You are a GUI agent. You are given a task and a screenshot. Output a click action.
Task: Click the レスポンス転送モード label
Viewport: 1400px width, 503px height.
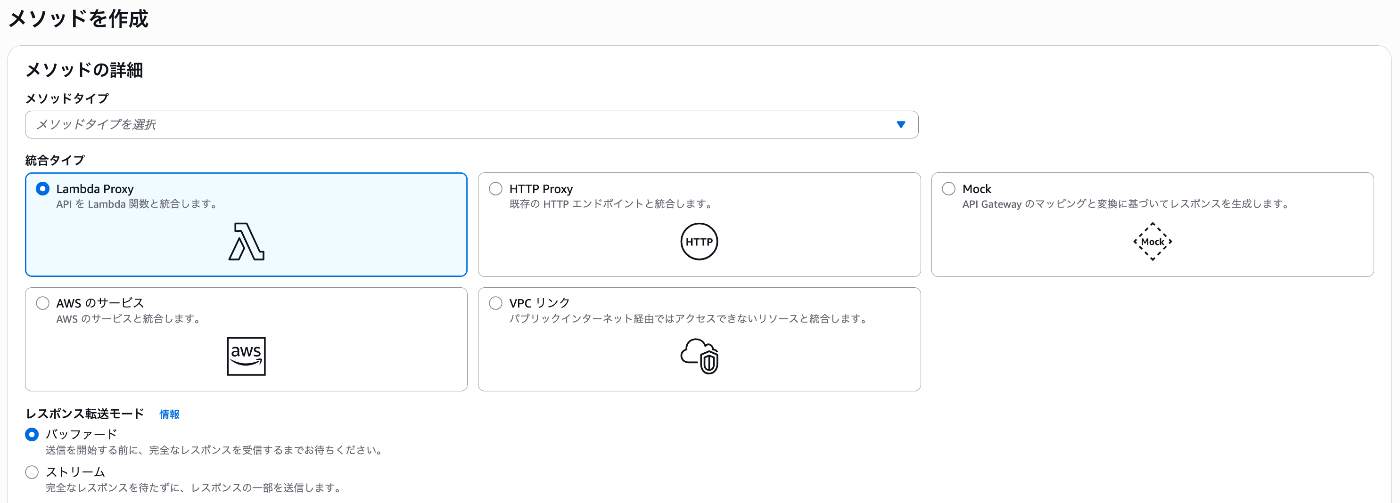[85, 414]
